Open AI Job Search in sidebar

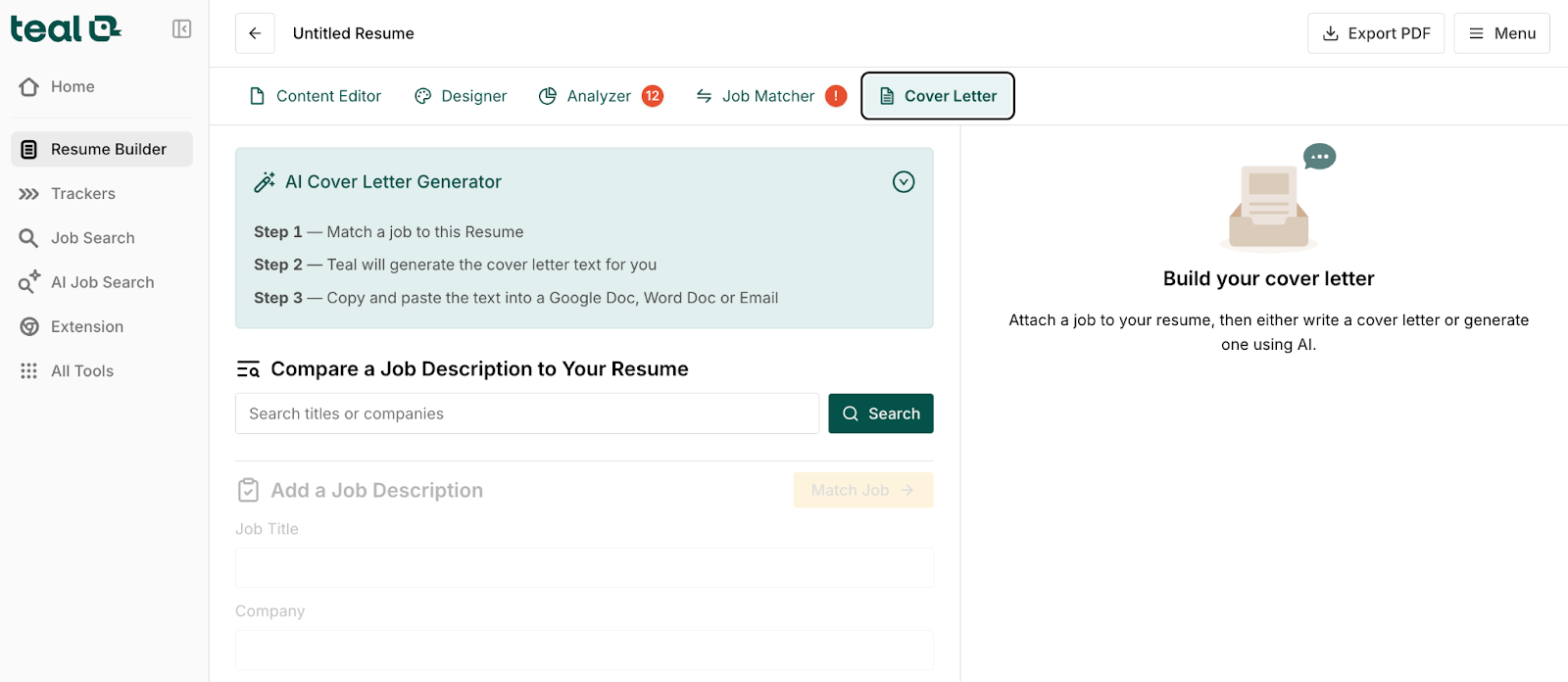102,282
